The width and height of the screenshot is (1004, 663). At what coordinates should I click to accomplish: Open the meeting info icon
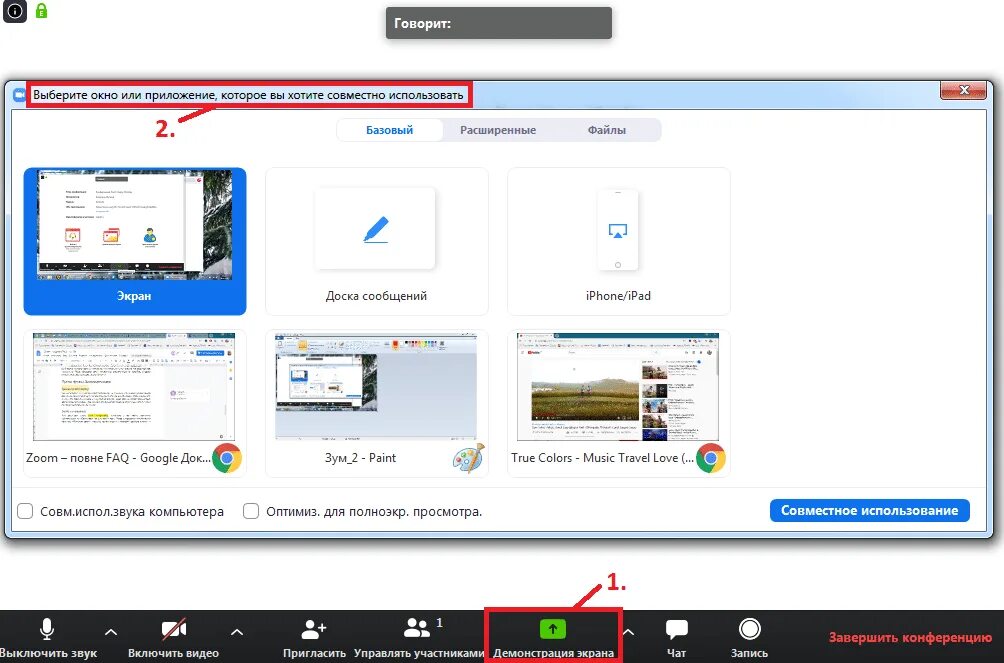[15, 11]
